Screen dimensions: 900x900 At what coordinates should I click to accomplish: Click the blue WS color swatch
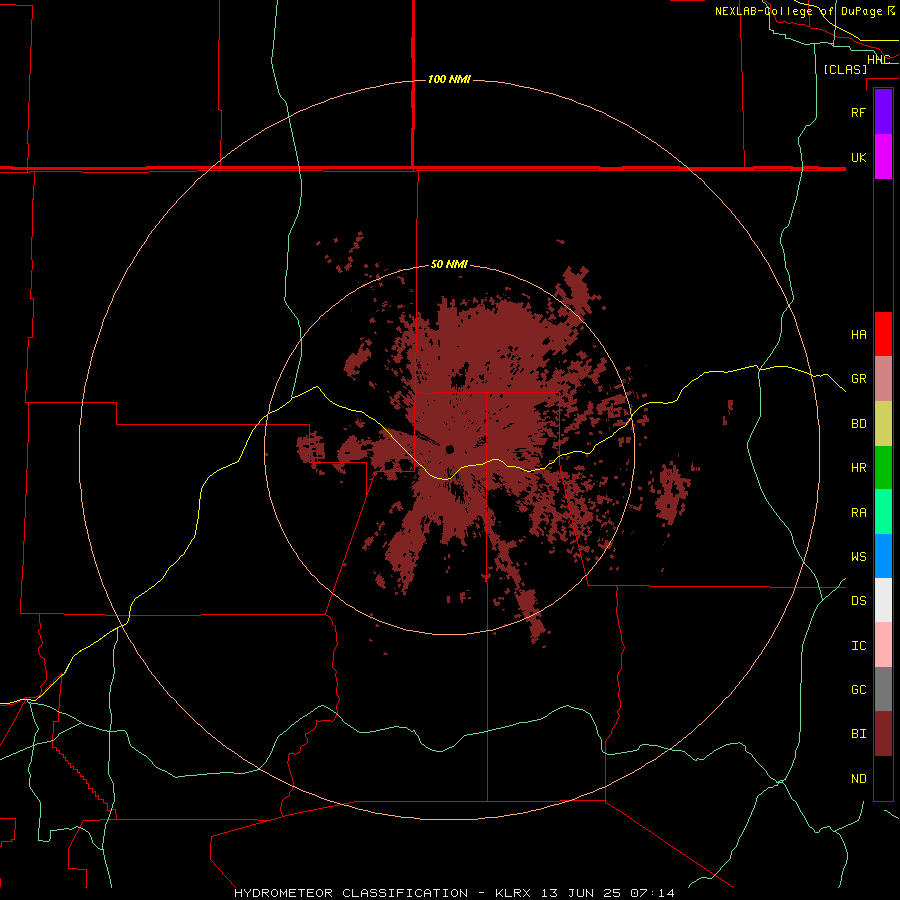click(x=883, y=556)
